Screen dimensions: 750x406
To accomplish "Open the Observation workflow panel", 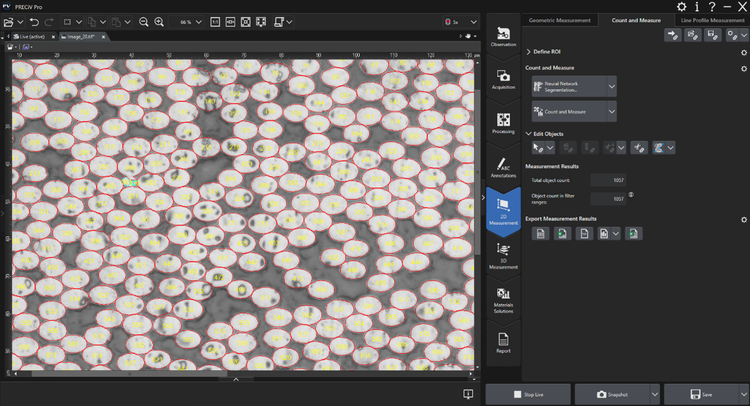I will click(503, 37).
